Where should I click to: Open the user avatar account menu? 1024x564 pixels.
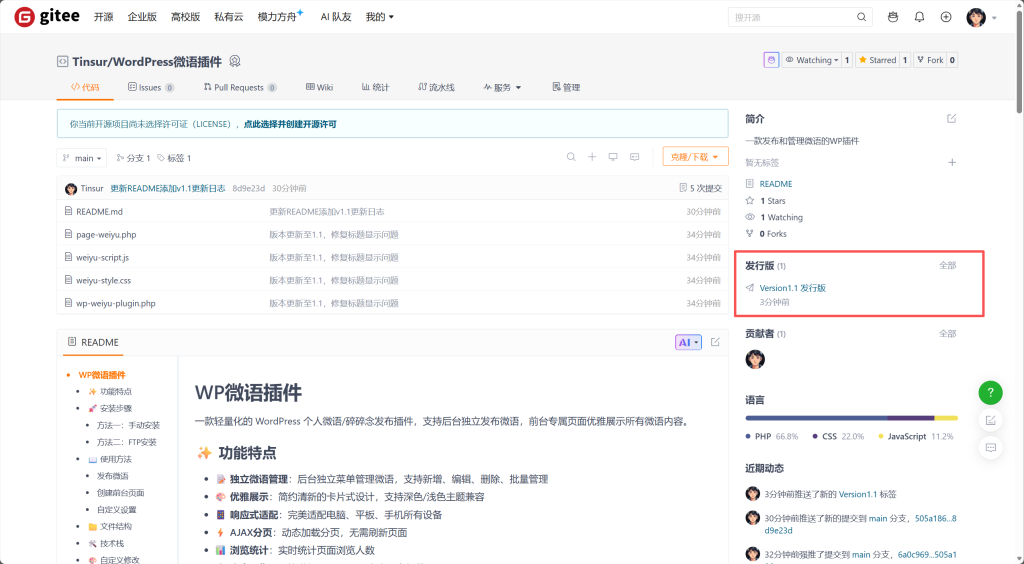click(981, 18)
